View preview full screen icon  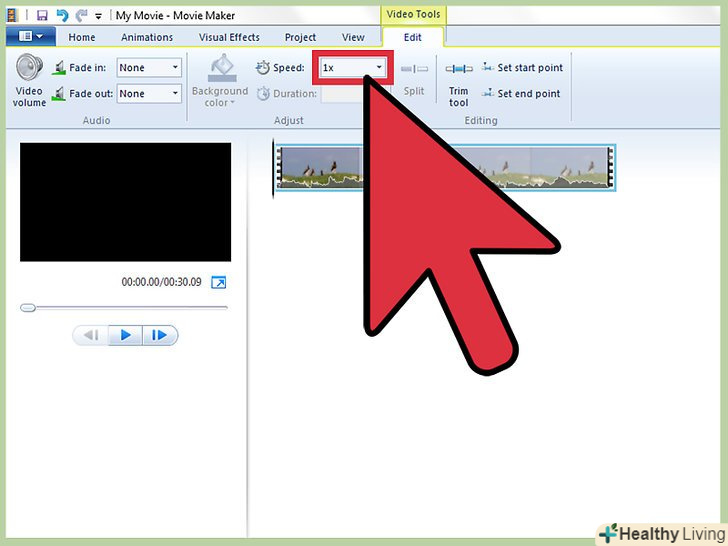tap(219, 282)
